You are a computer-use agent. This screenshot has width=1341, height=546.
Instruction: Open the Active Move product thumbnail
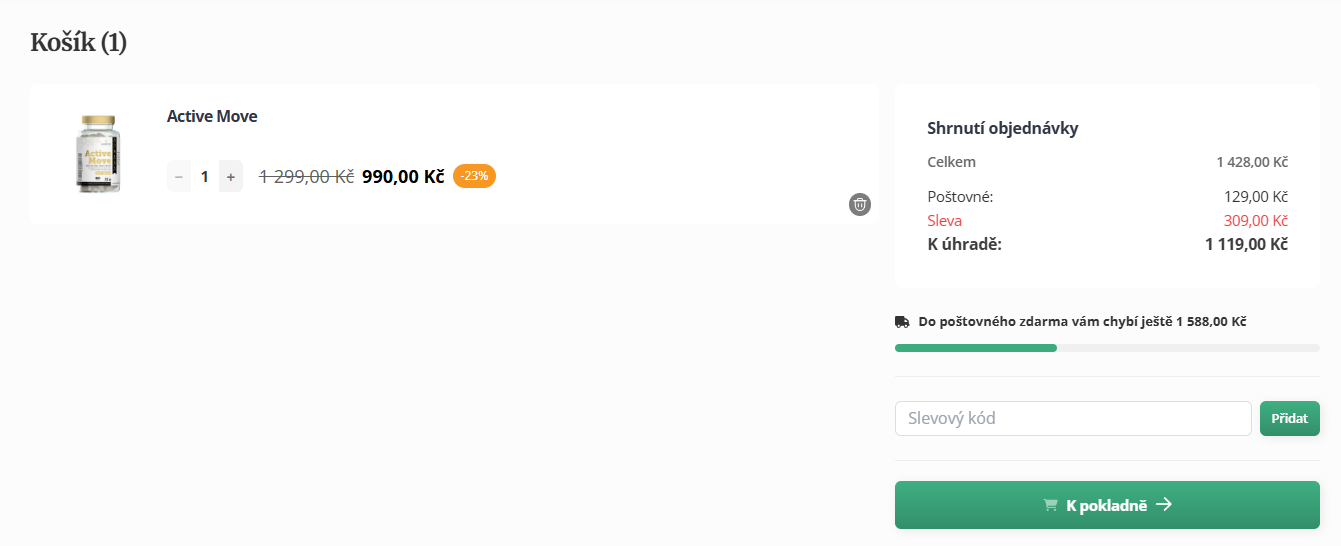pyautogui.click(x=99, y=153)
